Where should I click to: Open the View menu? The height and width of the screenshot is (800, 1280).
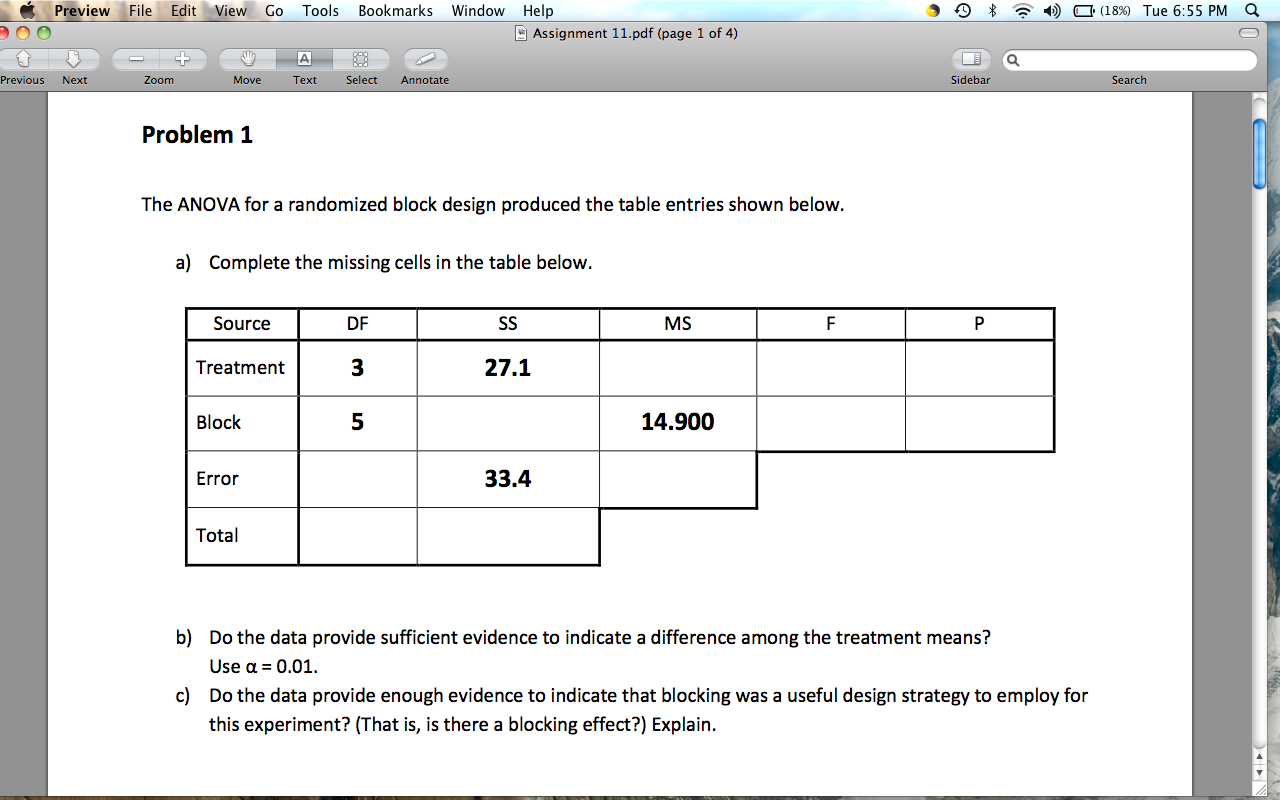[x=230, y=11]
